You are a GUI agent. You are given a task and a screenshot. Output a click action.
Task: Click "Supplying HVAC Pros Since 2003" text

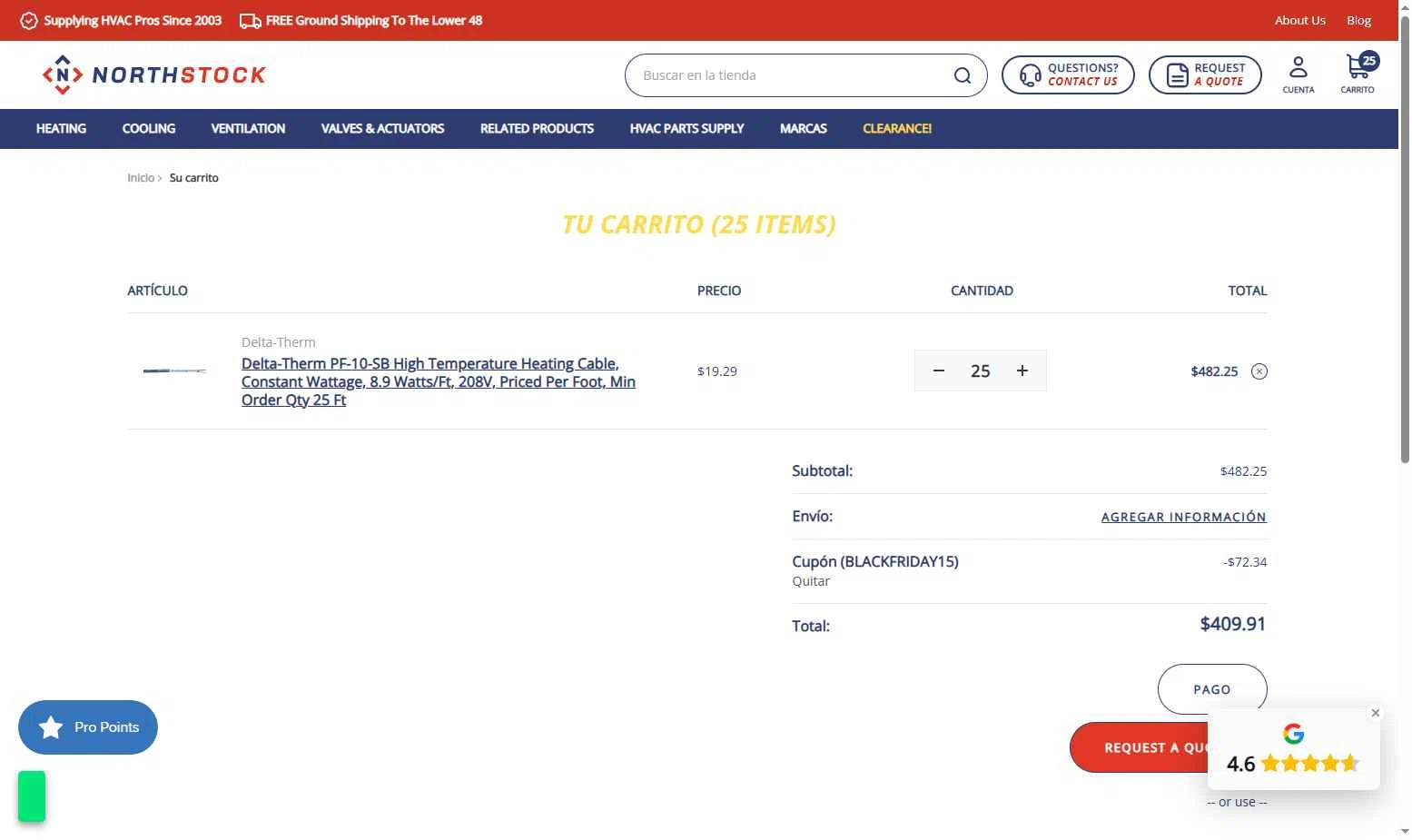133,20
